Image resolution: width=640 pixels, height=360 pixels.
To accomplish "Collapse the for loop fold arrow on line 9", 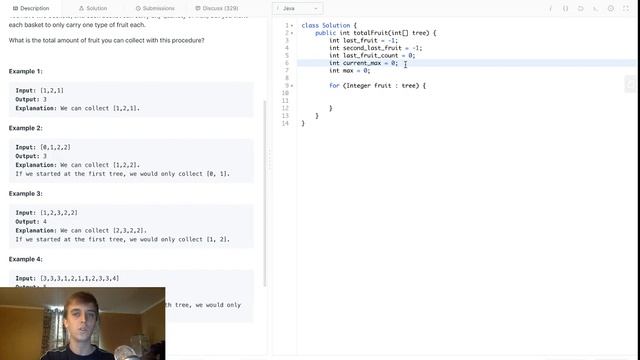I will (x=292, y=86).
